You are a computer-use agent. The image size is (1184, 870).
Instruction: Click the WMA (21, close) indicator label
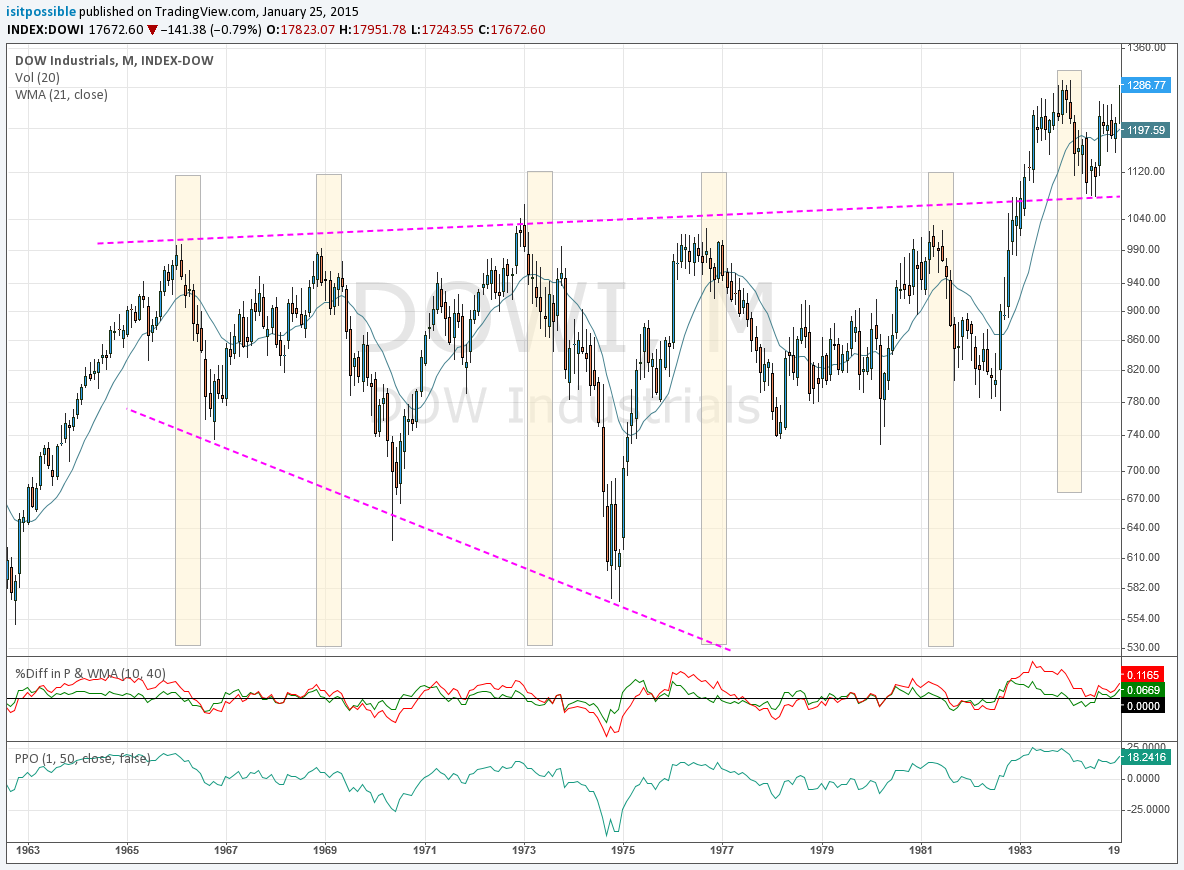61,94
